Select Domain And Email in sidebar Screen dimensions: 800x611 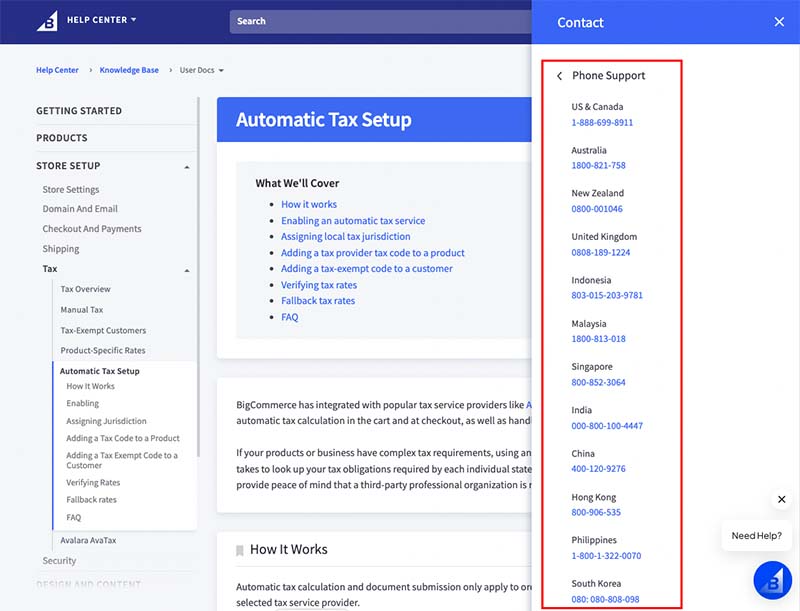[80, 209]
